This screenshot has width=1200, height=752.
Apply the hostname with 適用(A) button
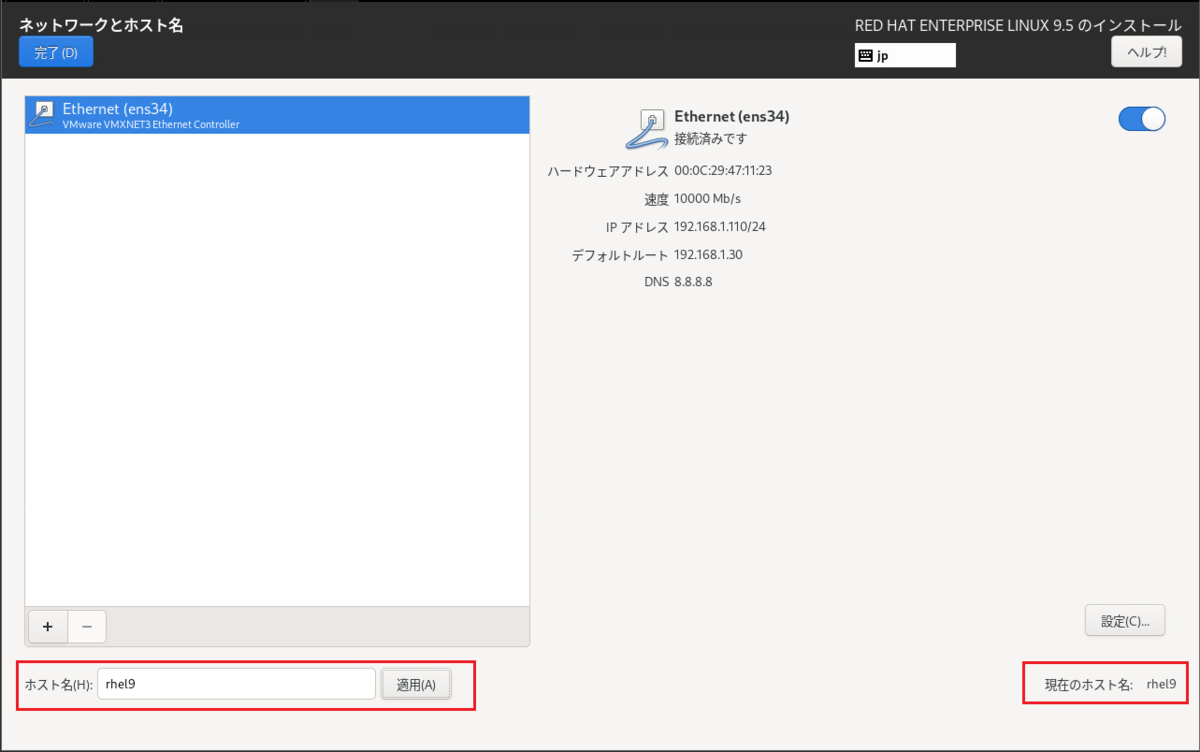click(x=416, y=685)
